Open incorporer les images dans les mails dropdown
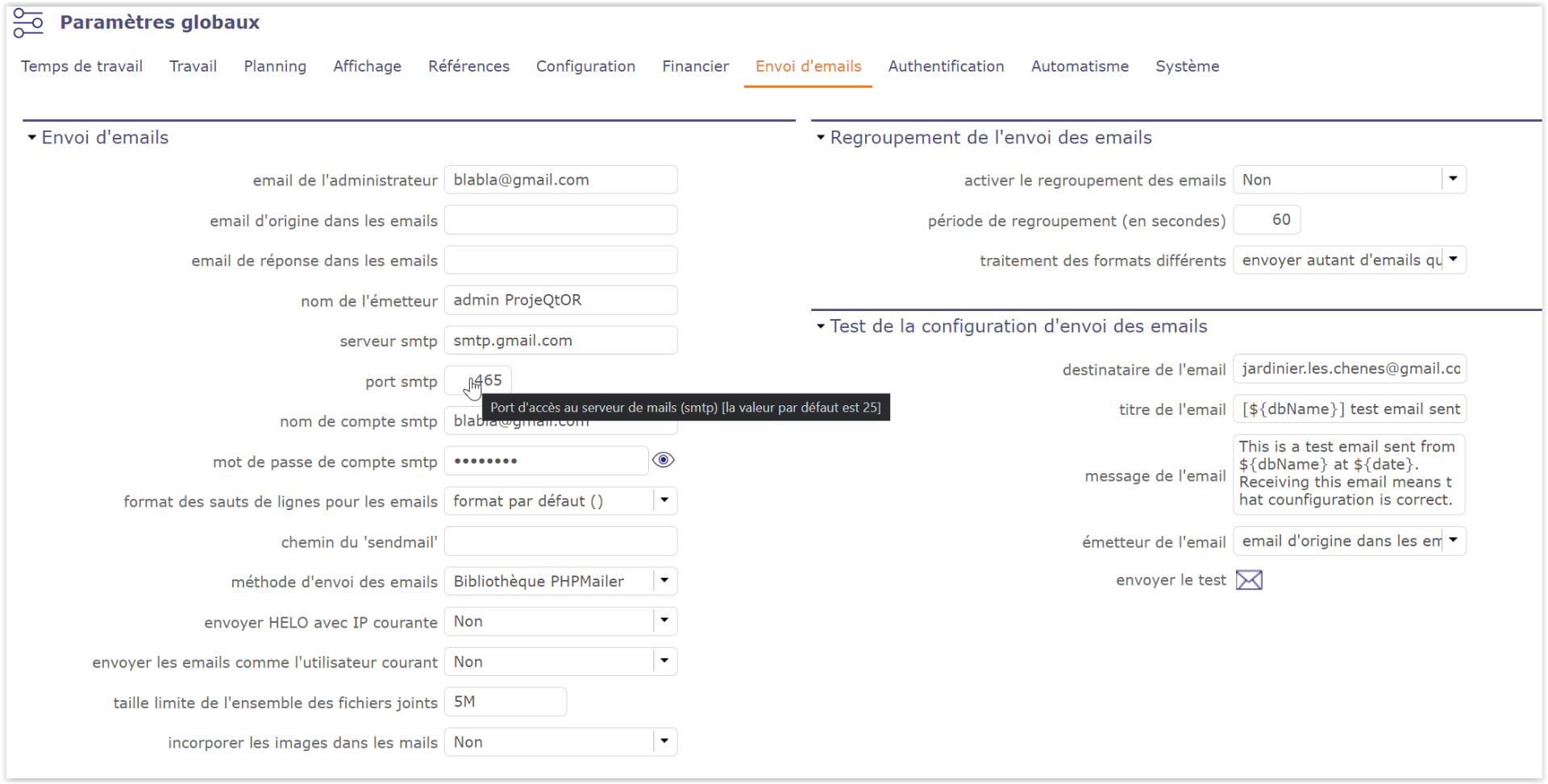This screenshot has width=1548, height=784. [x=664, y=742]
